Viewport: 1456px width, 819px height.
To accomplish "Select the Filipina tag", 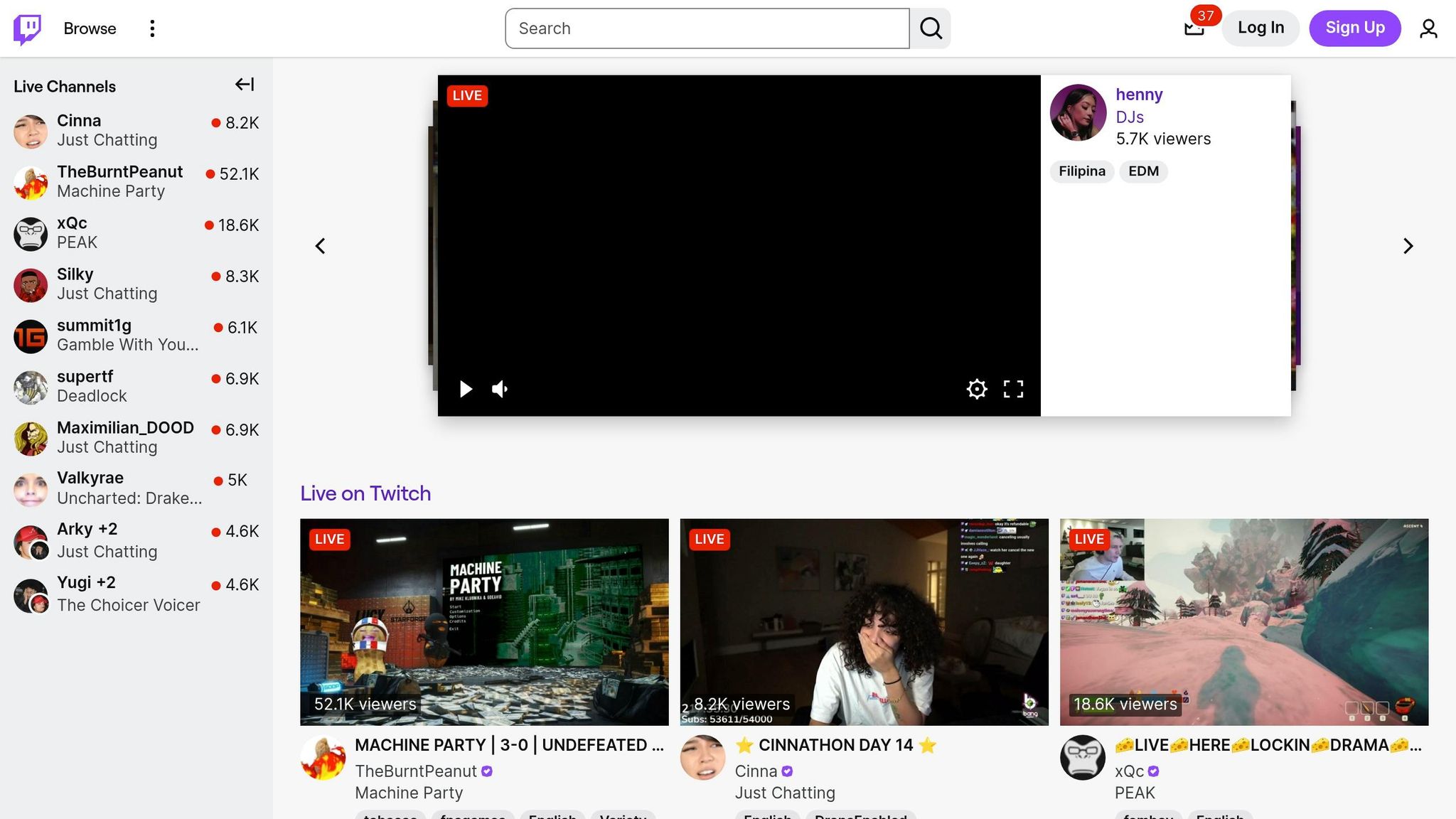I will 1082,171.
